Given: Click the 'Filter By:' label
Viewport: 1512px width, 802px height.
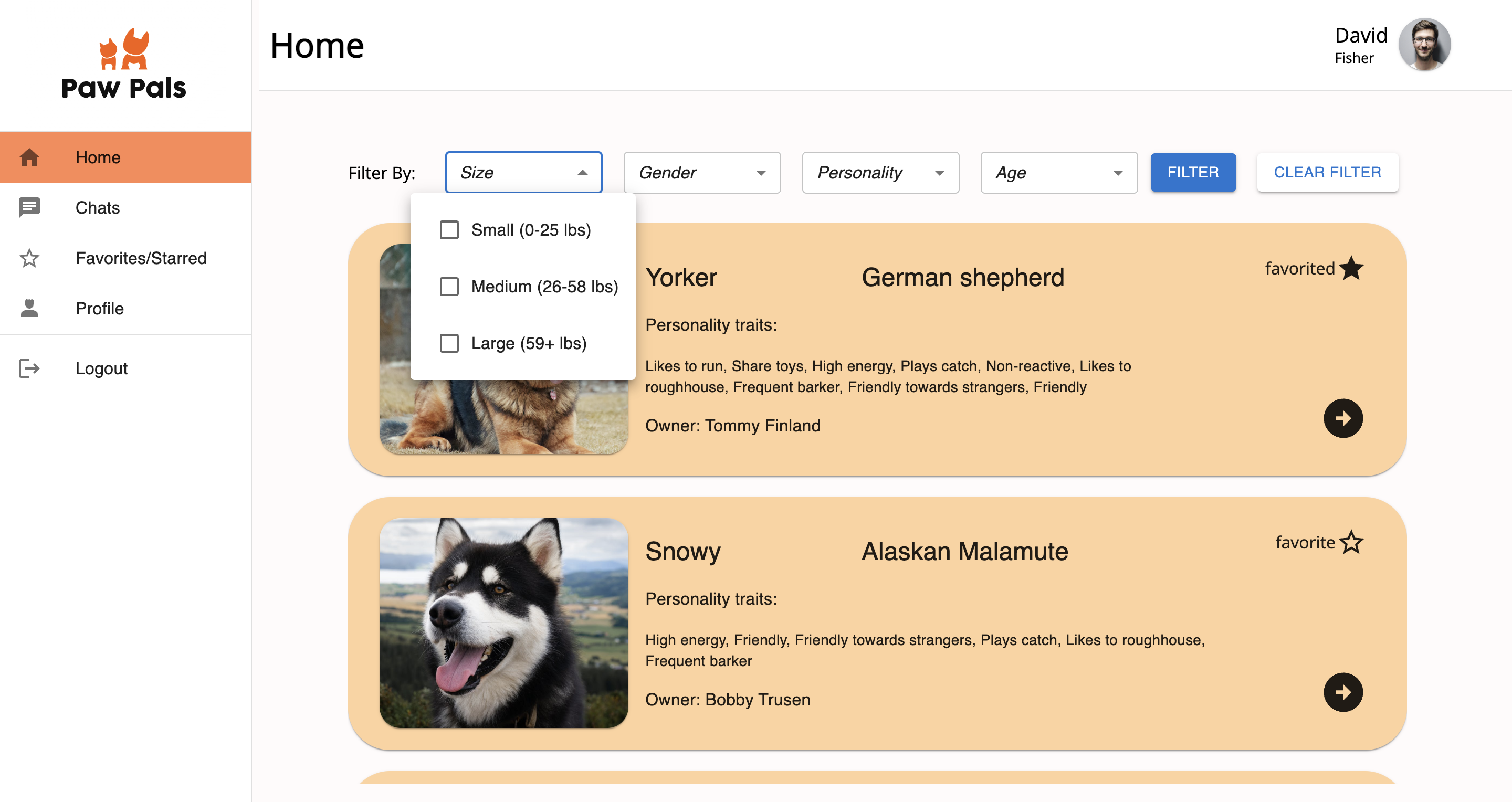Looking at the screenshot, I should click(x=382, y=173).
